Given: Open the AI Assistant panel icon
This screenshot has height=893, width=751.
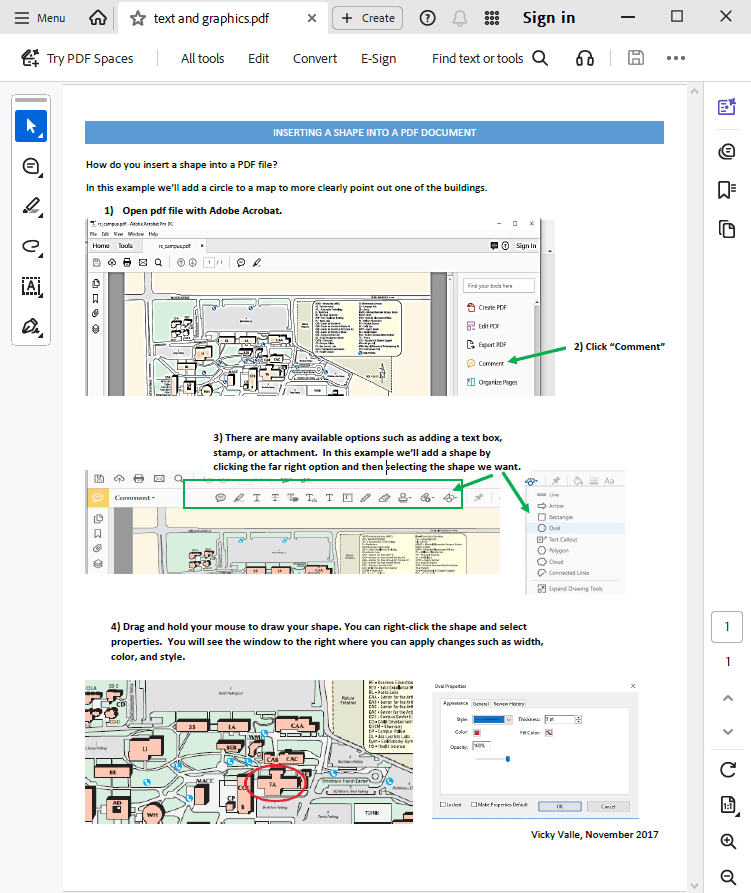Looking at the screenshot, I should coord(727,108).
